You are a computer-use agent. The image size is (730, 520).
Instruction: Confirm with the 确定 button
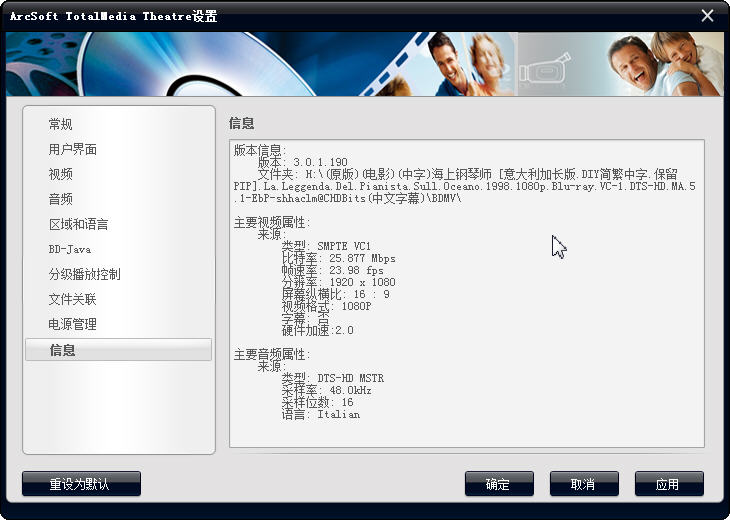click(x=500, y=484)
